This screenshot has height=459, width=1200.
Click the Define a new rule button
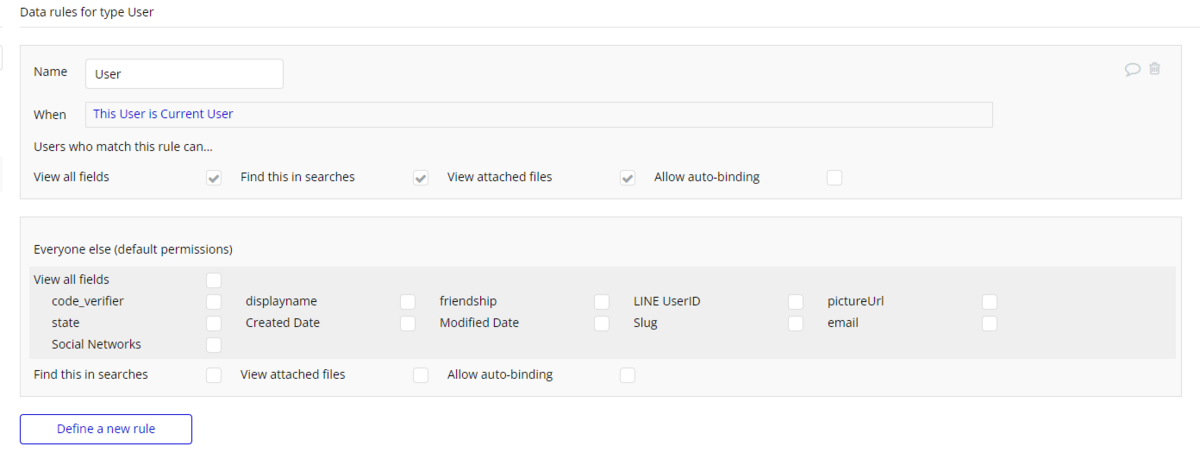(106, 429)
